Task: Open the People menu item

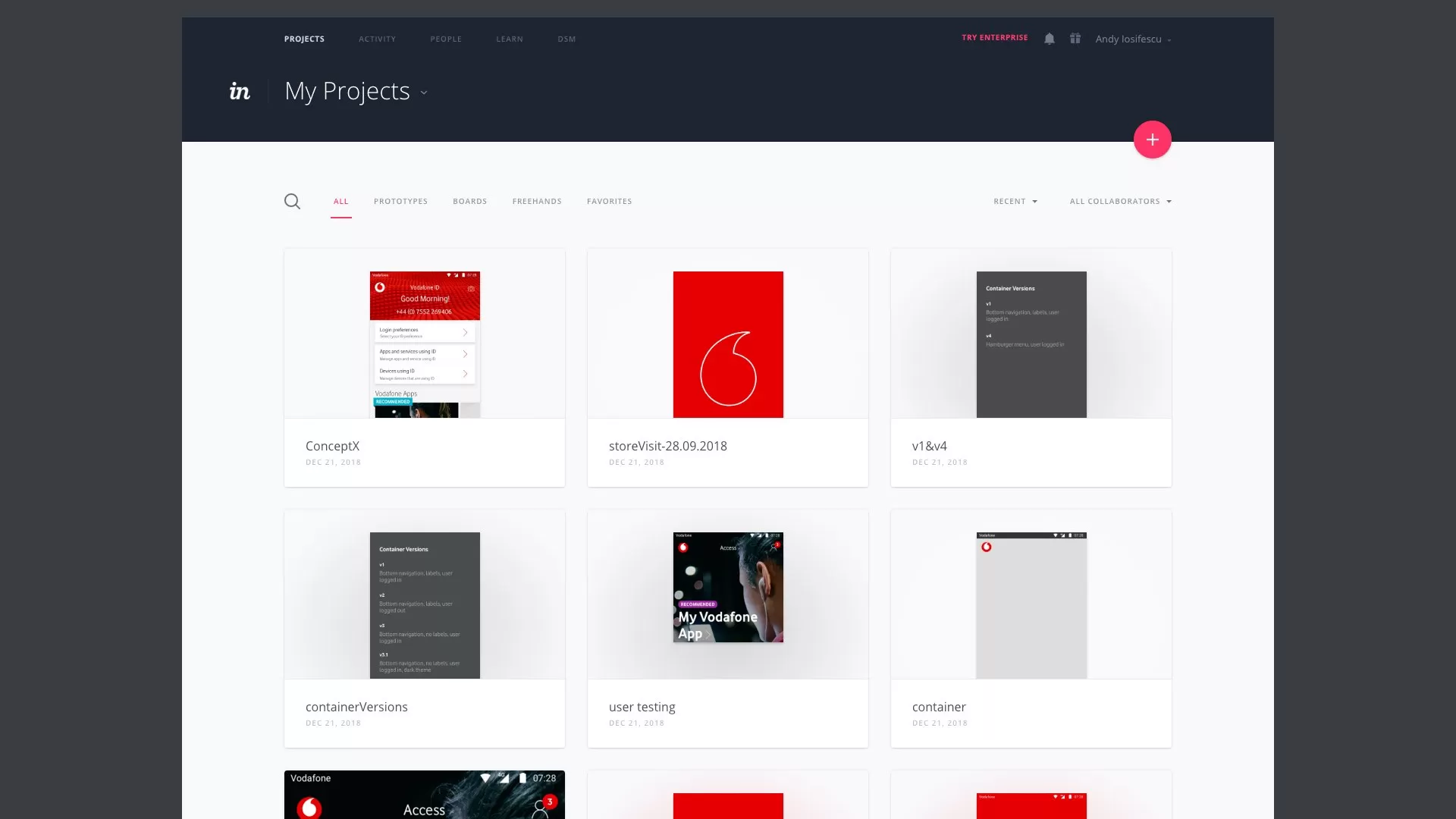Action: [x=446, y=39]
